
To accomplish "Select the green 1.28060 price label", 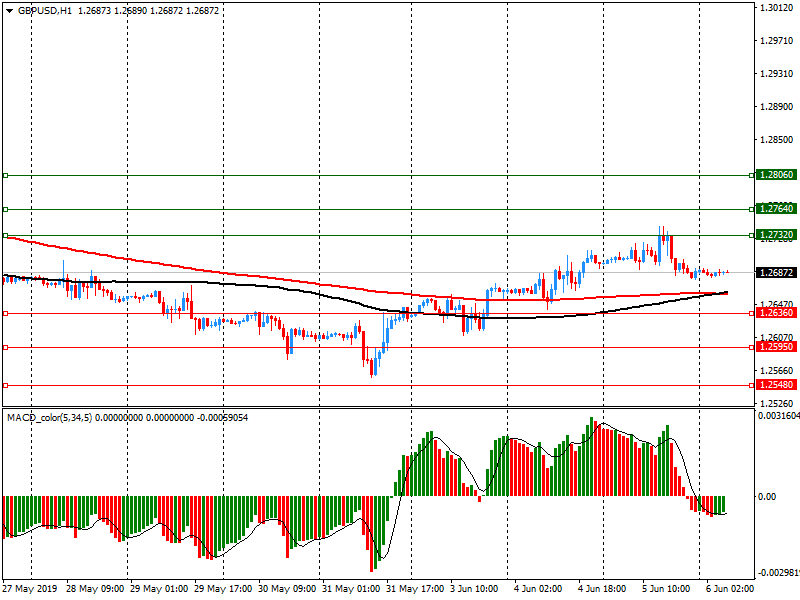I will tap(776, 175).
